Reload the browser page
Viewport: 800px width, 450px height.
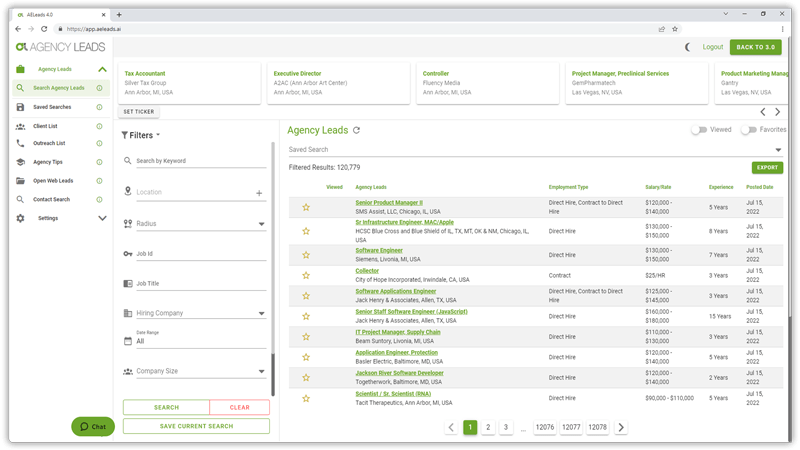pyautogui.click(x=44, y=29)
